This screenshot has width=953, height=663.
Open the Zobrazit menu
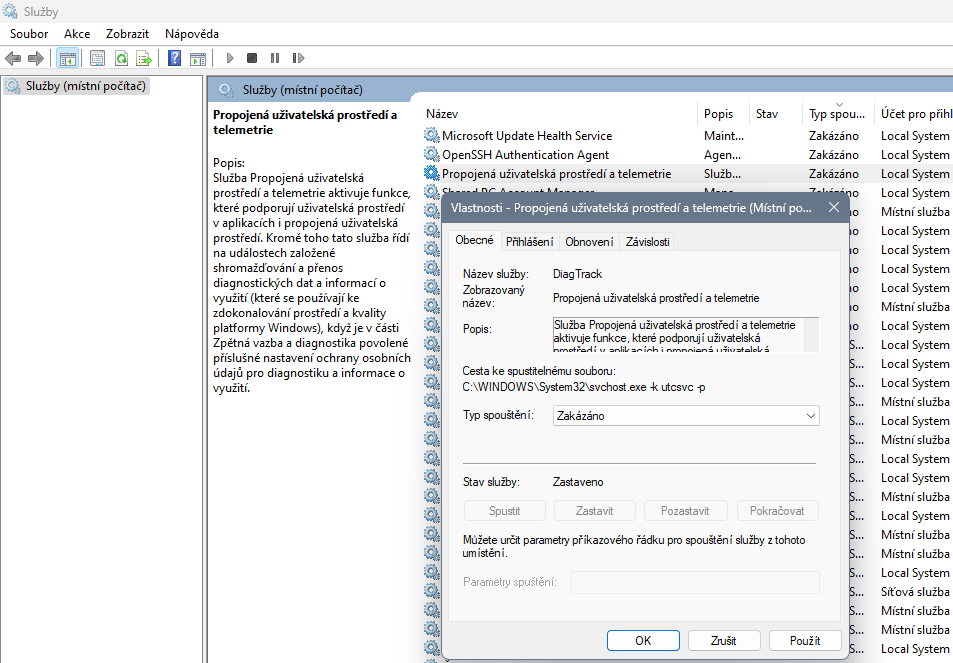[127, 34]
